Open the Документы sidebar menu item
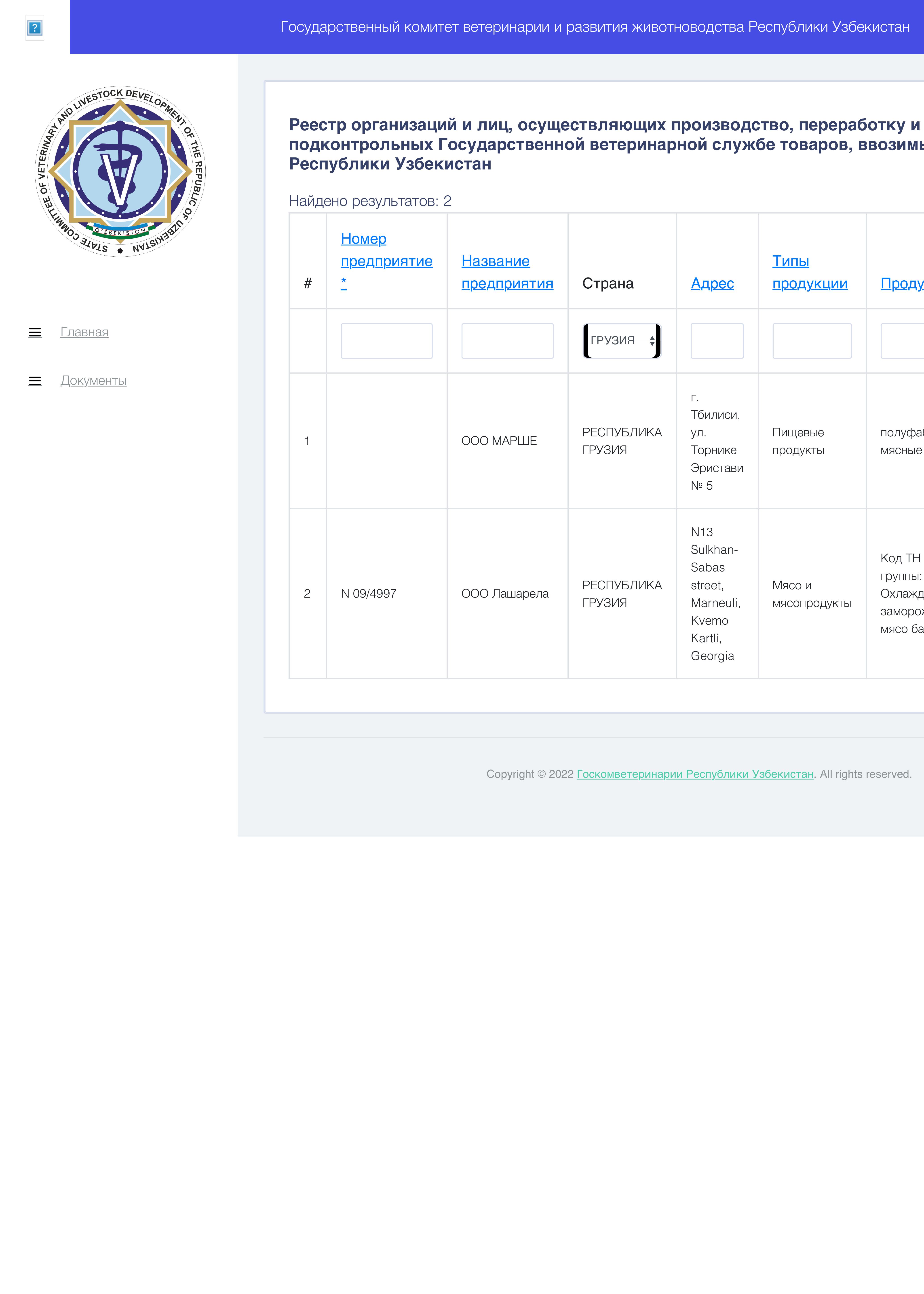 (x=93, y=381)
